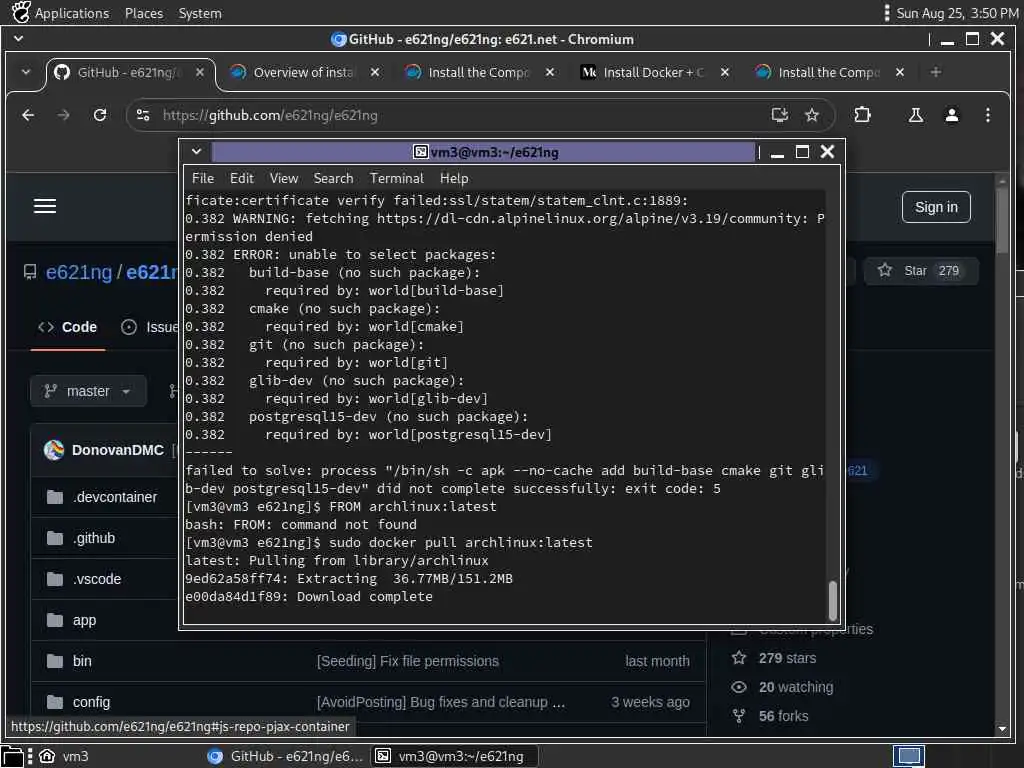The width and height of the screenshot is (1024, 768).
Task: Open the File menu in terminal
Action: tap(202, 178)
